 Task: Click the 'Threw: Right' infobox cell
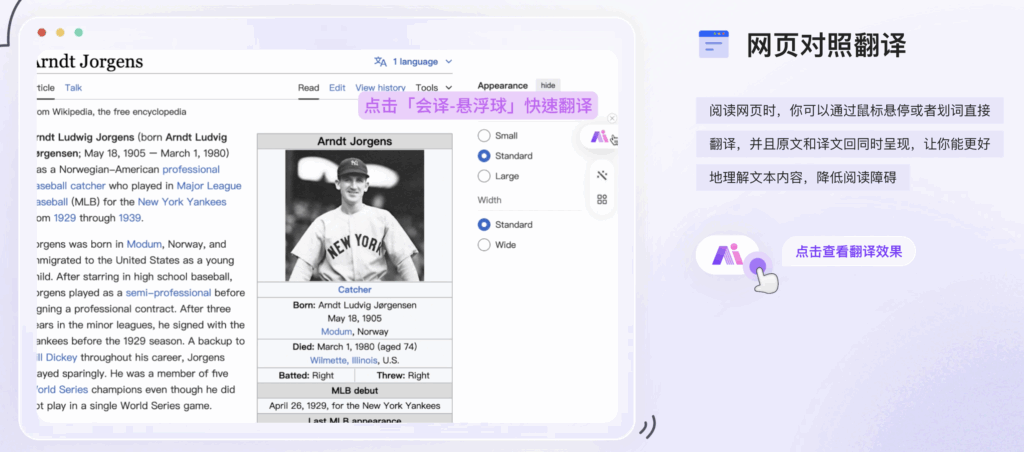[x=403, y=376]
